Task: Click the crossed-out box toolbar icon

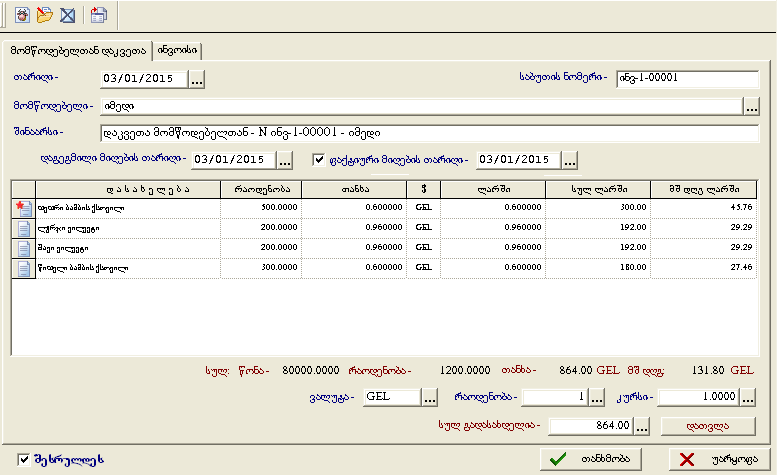Action: pyautogui.click(x=67, y=15)
